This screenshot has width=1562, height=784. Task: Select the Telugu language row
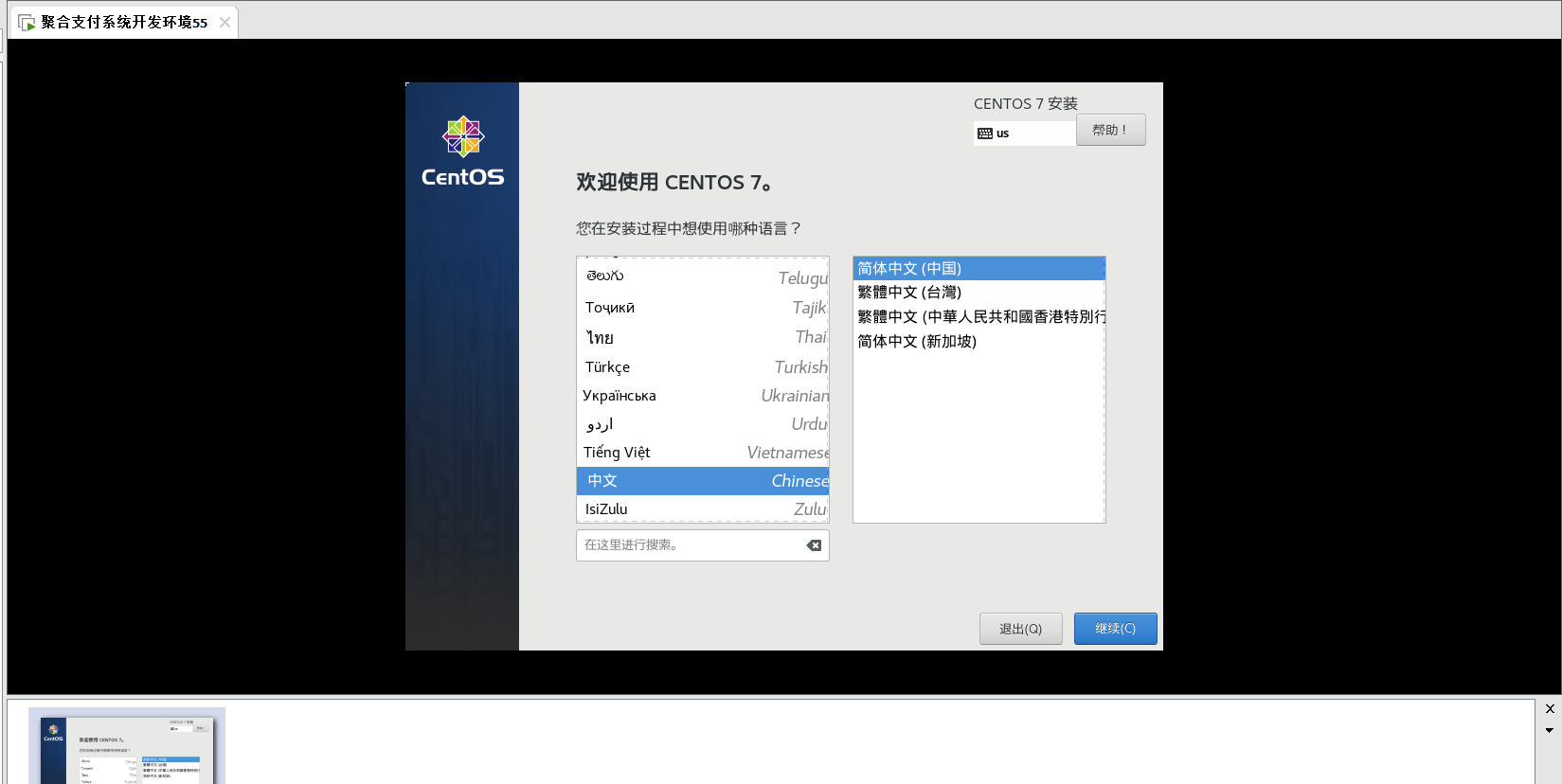[703, 276]
